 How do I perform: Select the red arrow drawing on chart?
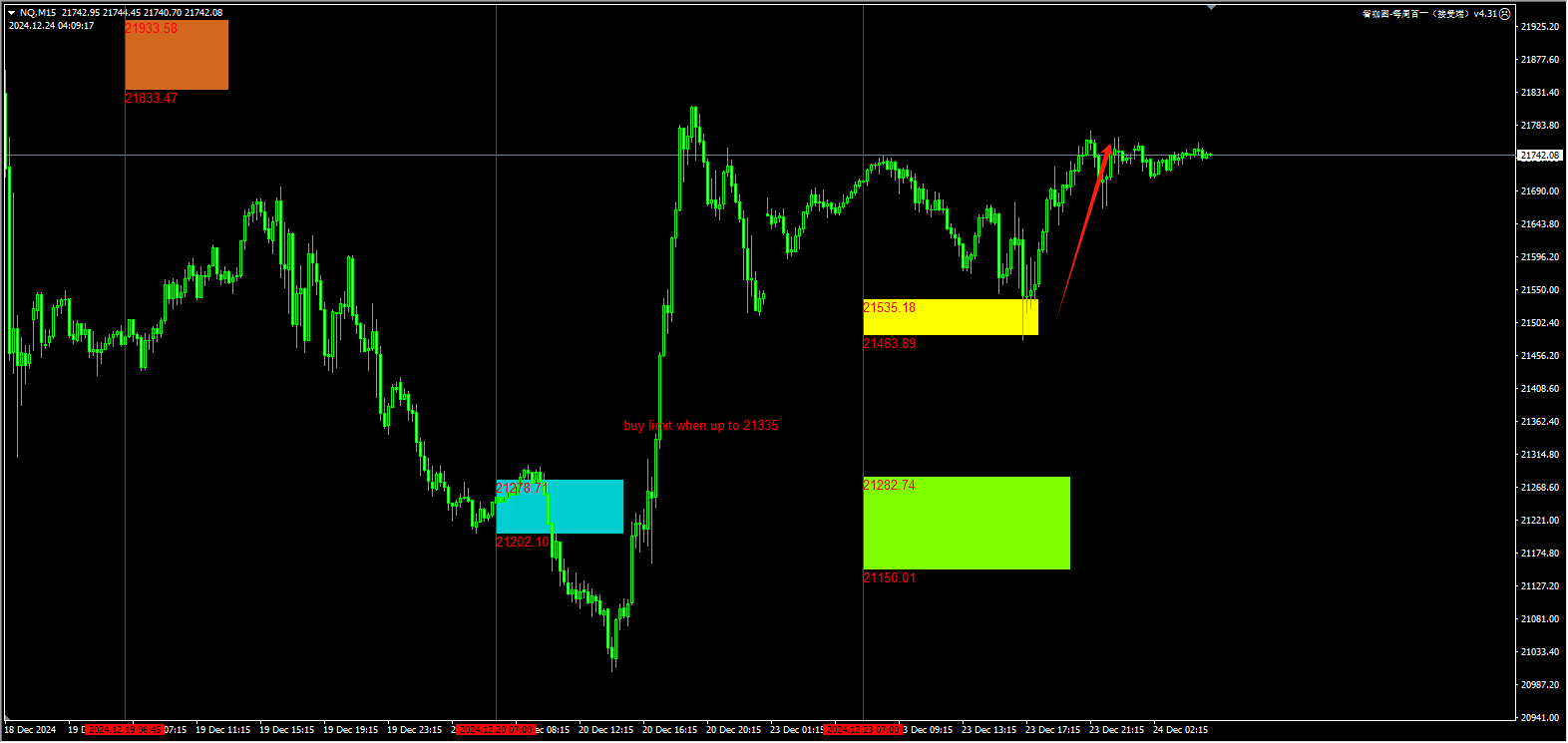pyautogui.click(x=1084, y=231)
